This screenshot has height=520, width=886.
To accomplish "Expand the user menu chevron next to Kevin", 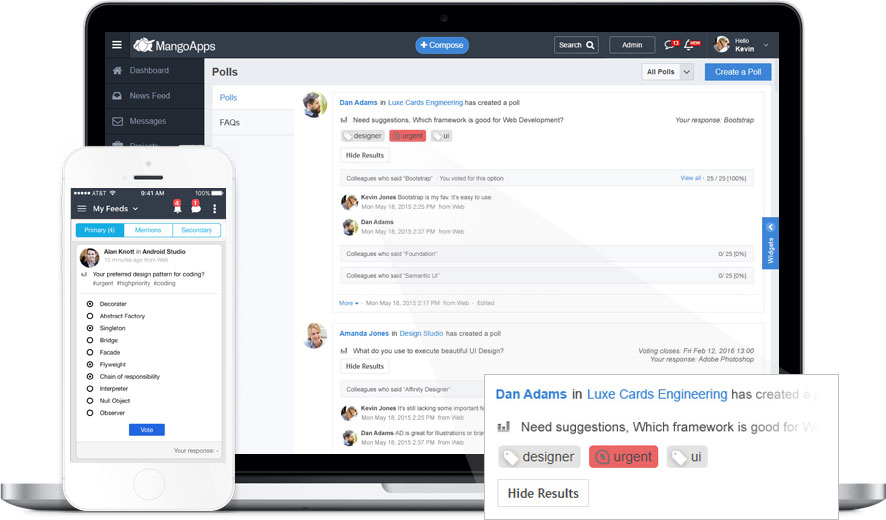I will [766, 45].
